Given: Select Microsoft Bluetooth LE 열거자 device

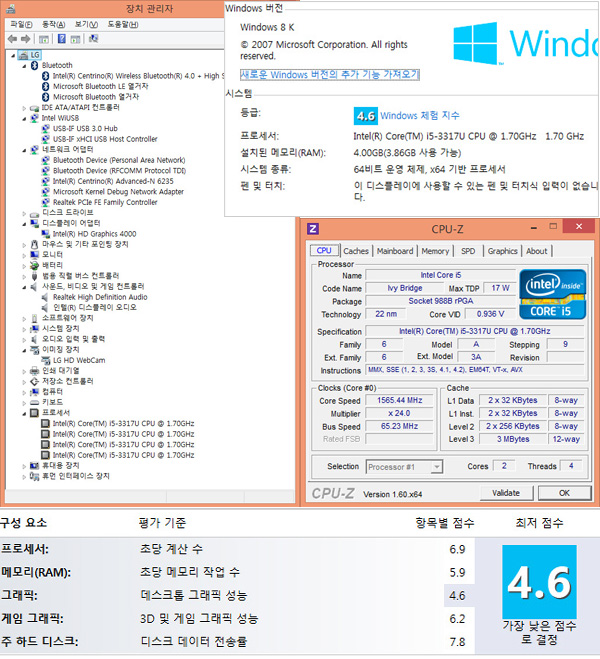Looking at the screenshot, I should (100, 87).
